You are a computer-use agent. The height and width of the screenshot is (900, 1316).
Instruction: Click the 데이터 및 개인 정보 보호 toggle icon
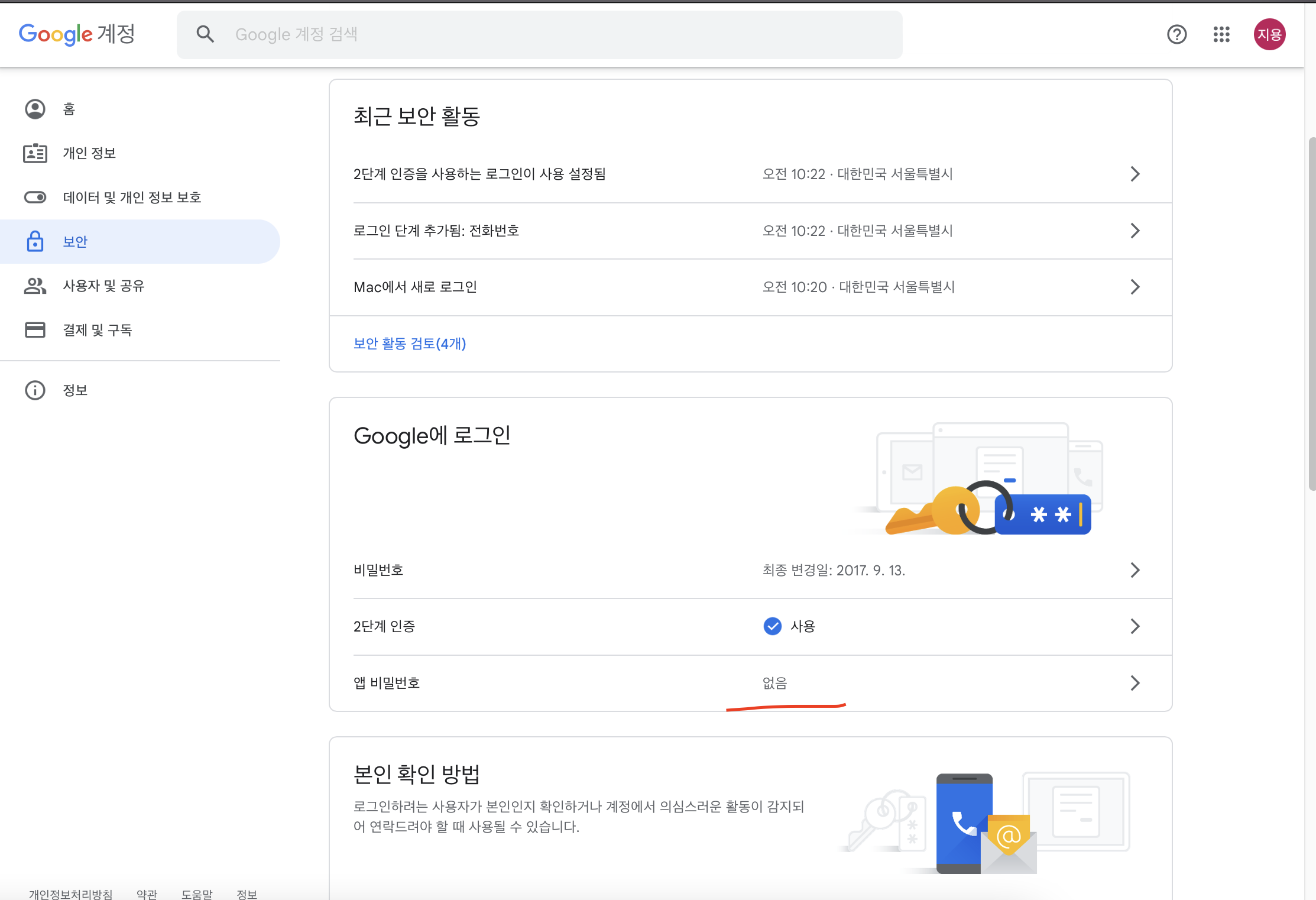coord(35,198)
